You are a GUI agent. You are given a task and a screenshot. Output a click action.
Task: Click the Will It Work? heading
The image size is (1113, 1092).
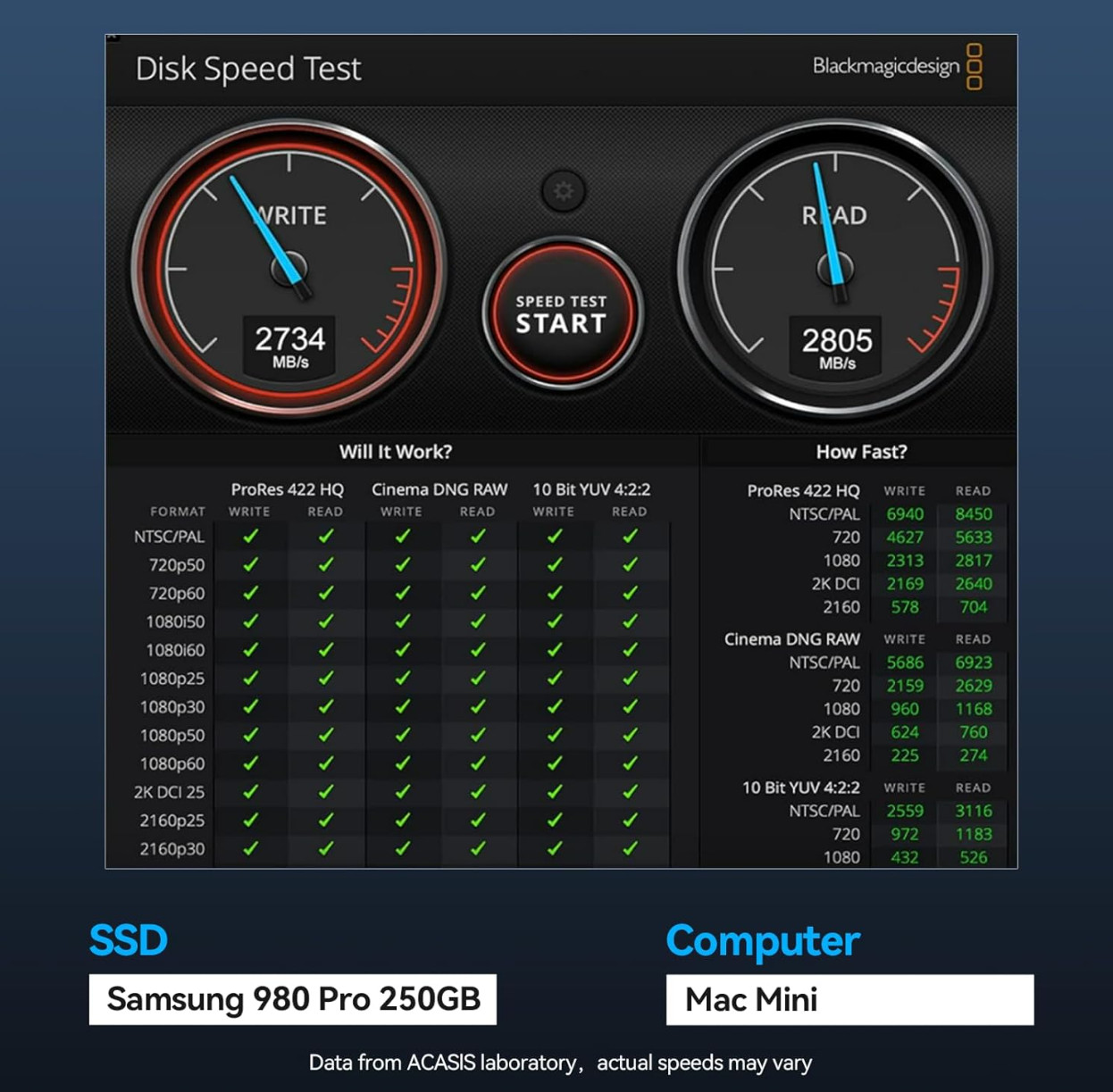pos(396,452)
